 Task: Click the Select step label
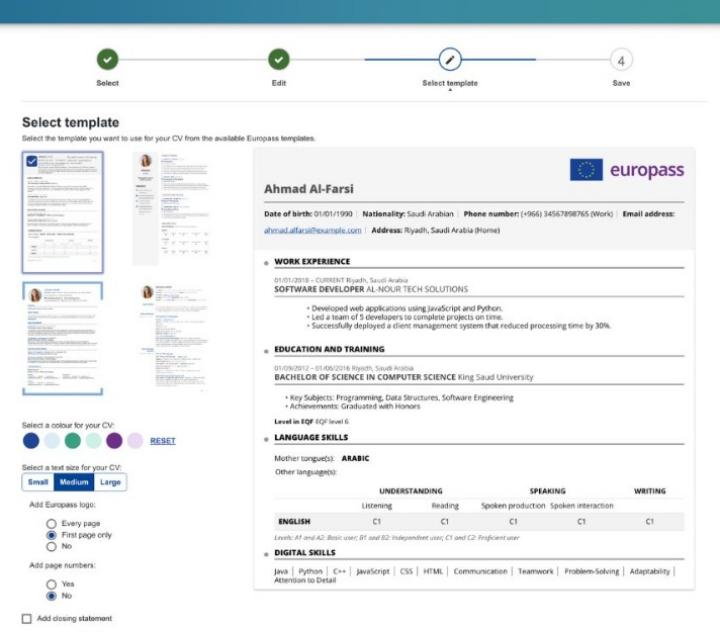coord(107,83)
